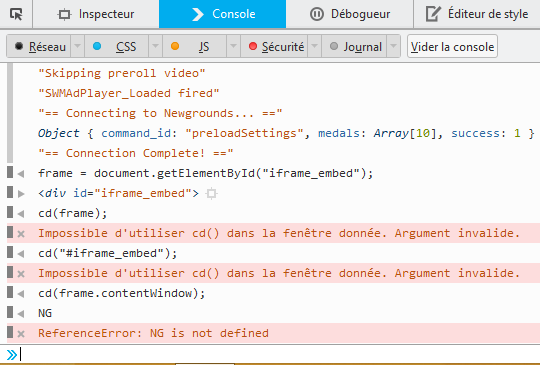Click the cd("#iframe_embed"); input line
This screenshot has height=365, width=540.
tap(107, 253)
